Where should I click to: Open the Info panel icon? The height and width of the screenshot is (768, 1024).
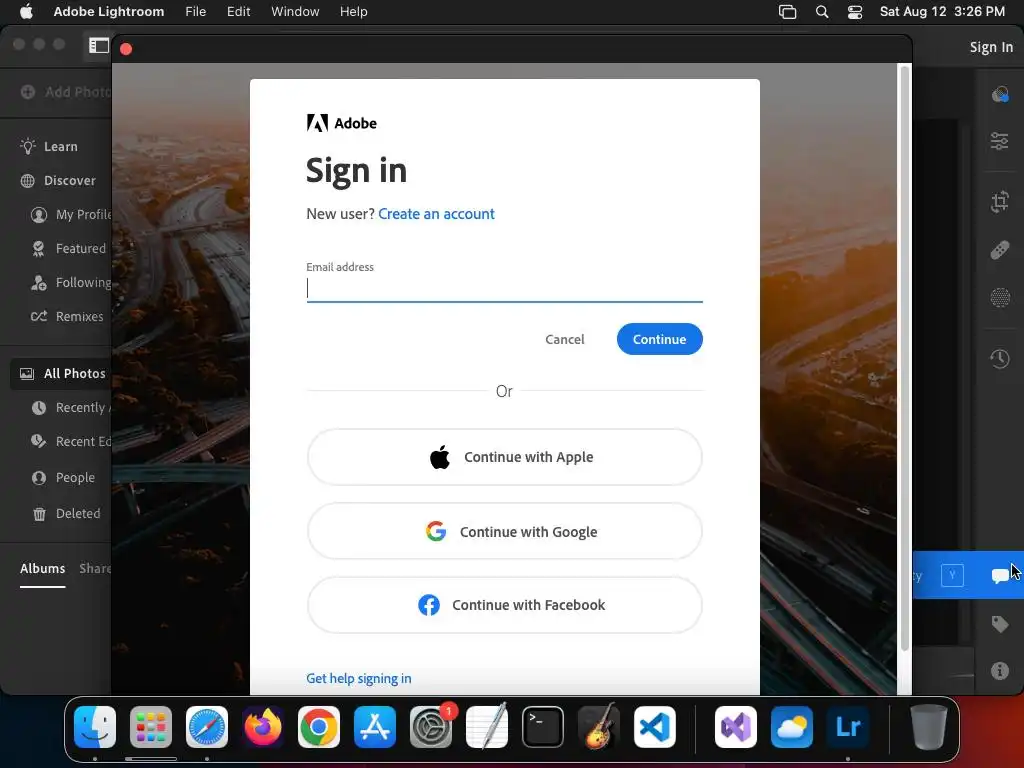tap(1000, 671)
